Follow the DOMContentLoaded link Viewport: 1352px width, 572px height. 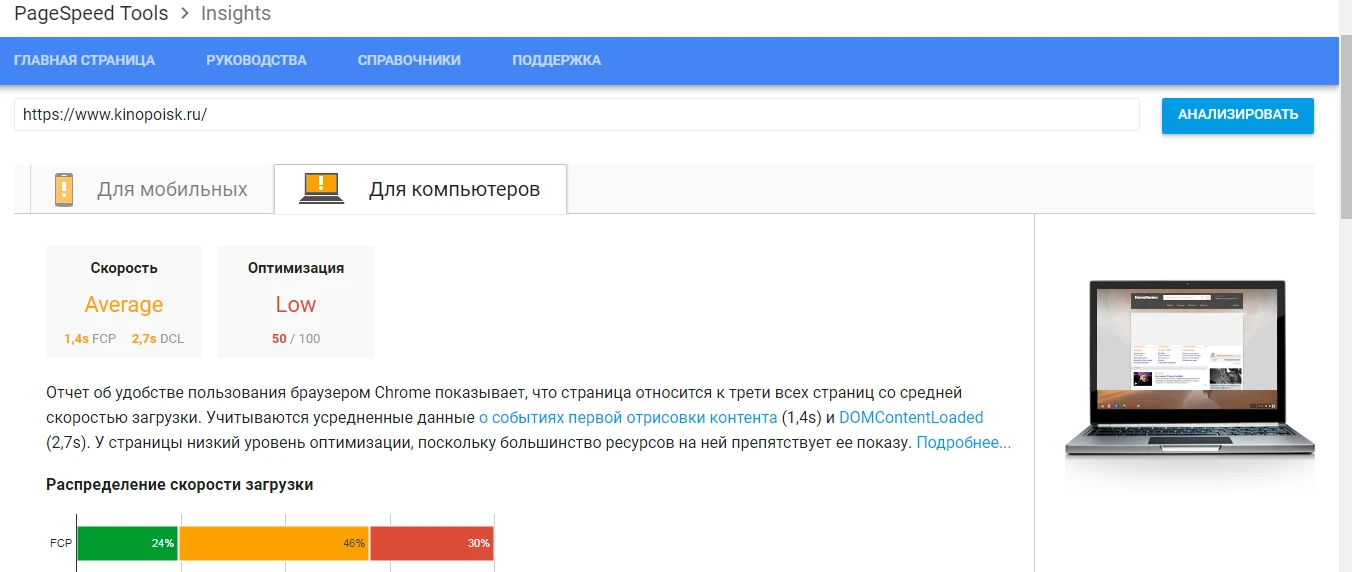pyautogui.click(x=910, y=417)
